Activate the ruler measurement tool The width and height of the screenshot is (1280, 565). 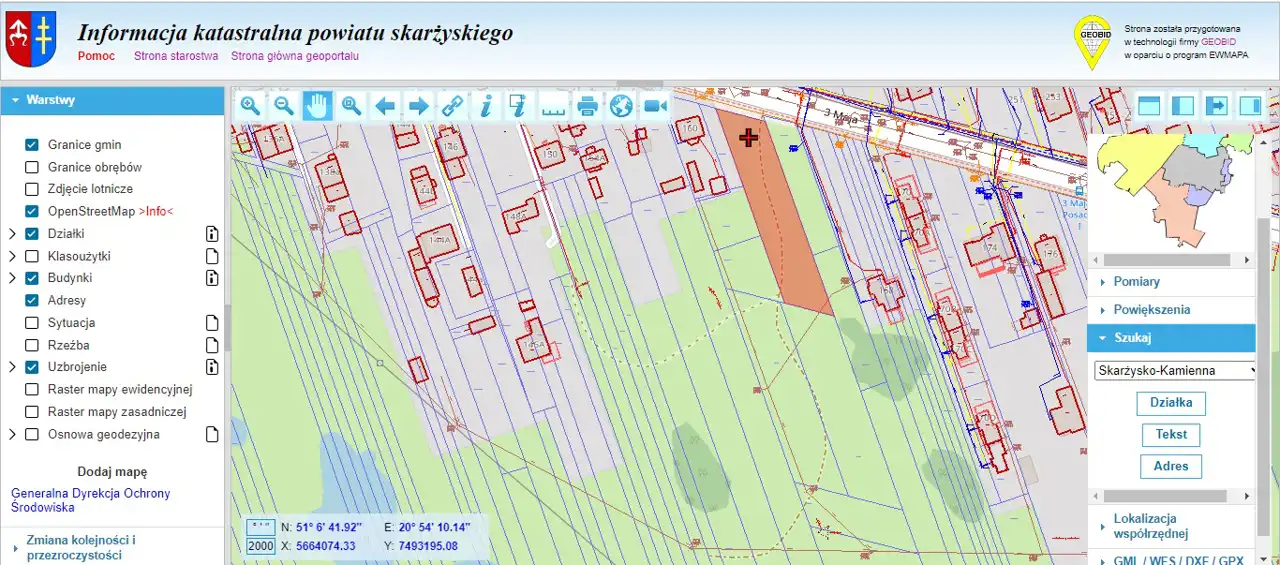click(553, 106)
